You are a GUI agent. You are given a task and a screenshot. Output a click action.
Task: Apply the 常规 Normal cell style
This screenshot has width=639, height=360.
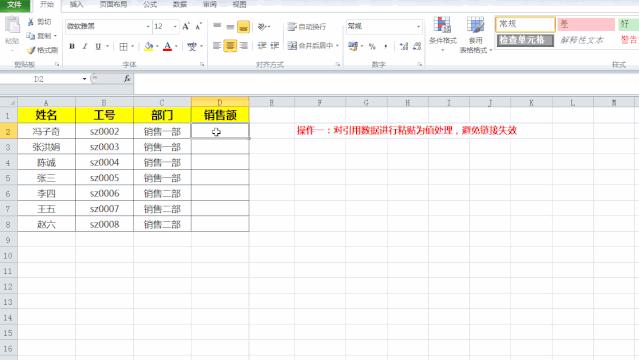click(x=525, y=24)
